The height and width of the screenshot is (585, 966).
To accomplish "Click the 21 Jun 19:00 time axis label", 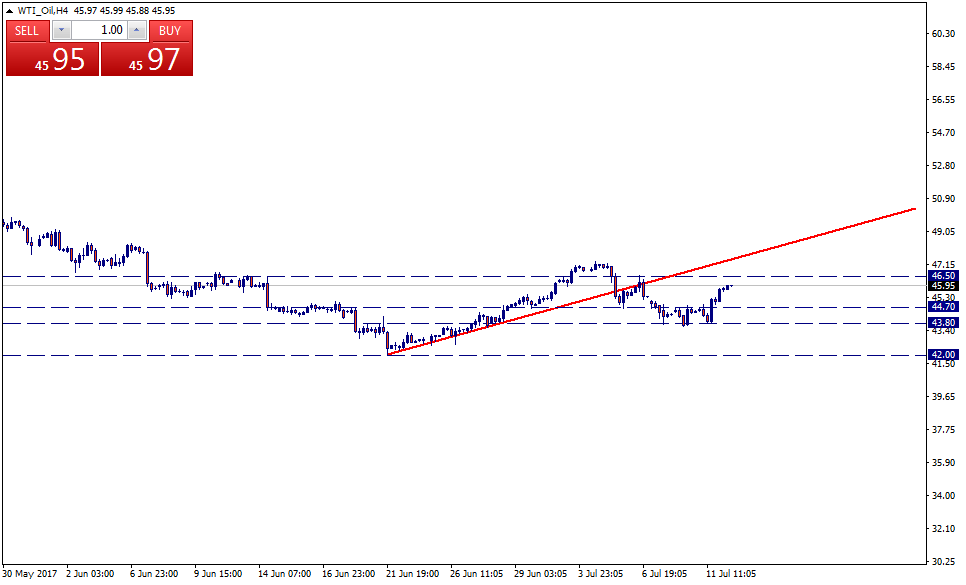I will 412,574.
